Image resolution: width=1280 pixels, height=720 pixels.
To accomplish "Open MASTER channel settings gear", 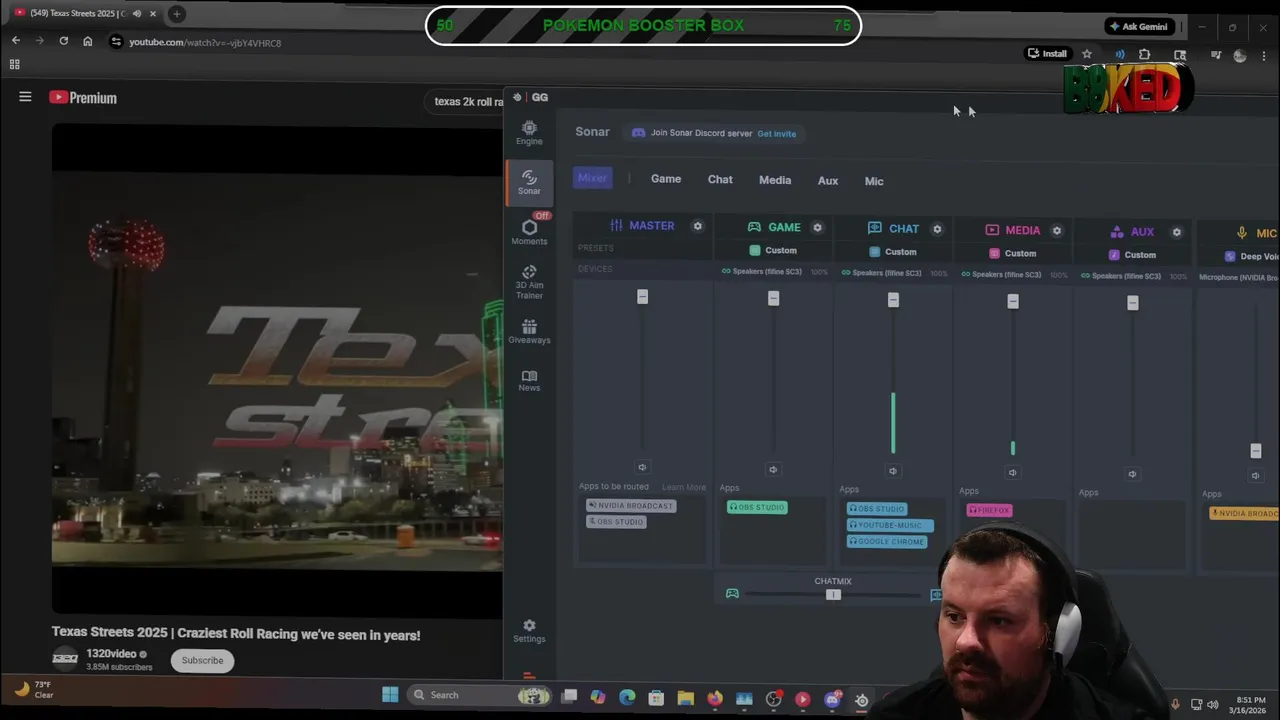I will point(698,226).
